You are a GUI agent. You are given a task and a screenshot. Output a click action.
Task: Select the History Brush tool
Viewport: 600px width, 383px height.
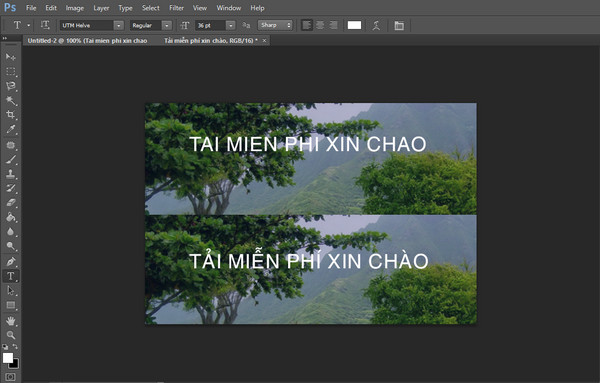10,188
